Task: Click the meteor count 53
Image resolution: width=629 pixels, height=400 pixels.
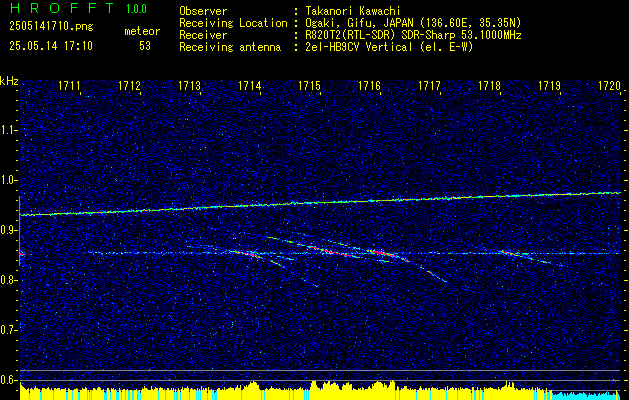Action: click(x=145, y=46)
